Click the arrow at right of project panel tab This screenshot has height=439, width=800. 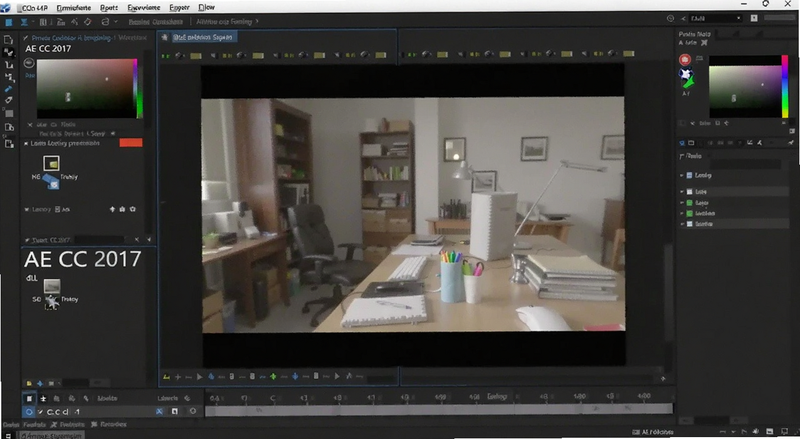tap(149, 239)
